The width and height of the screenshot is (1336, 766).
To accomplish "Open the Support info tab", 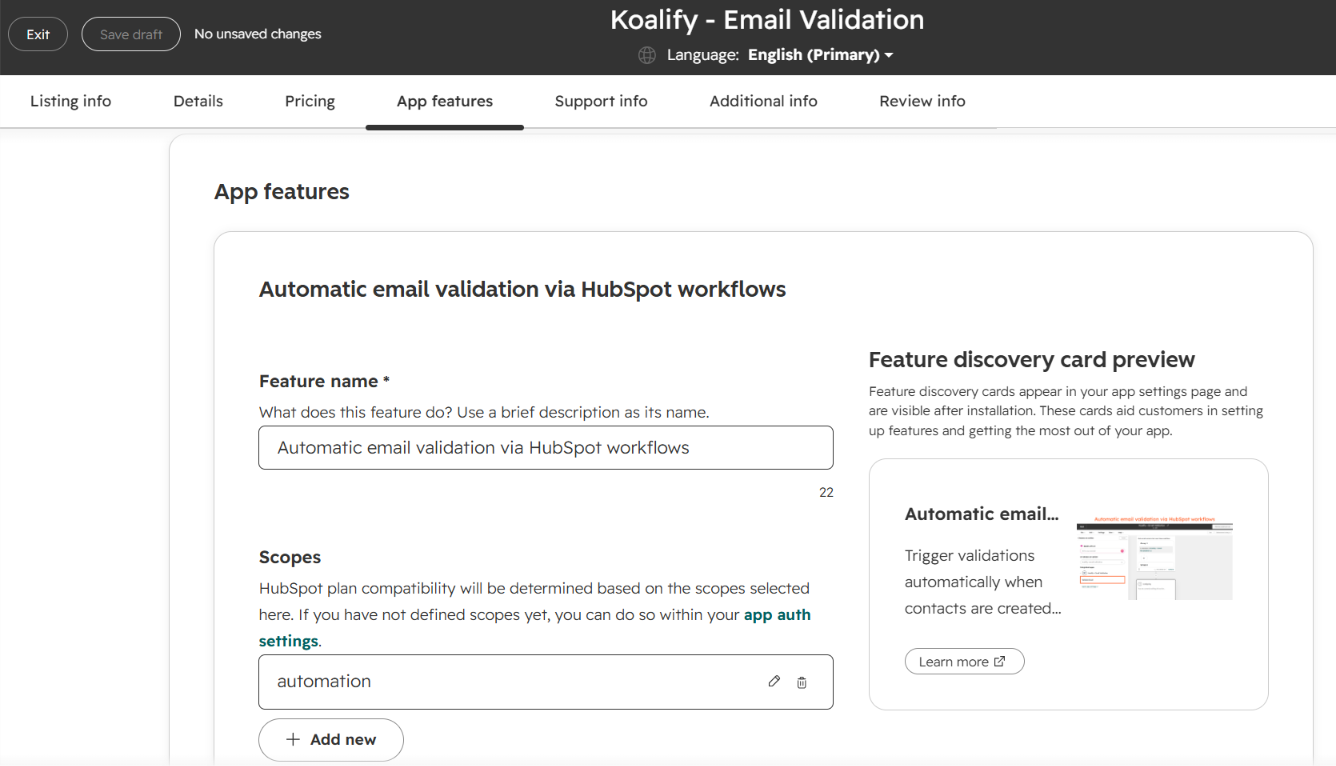I will point(601,101).
